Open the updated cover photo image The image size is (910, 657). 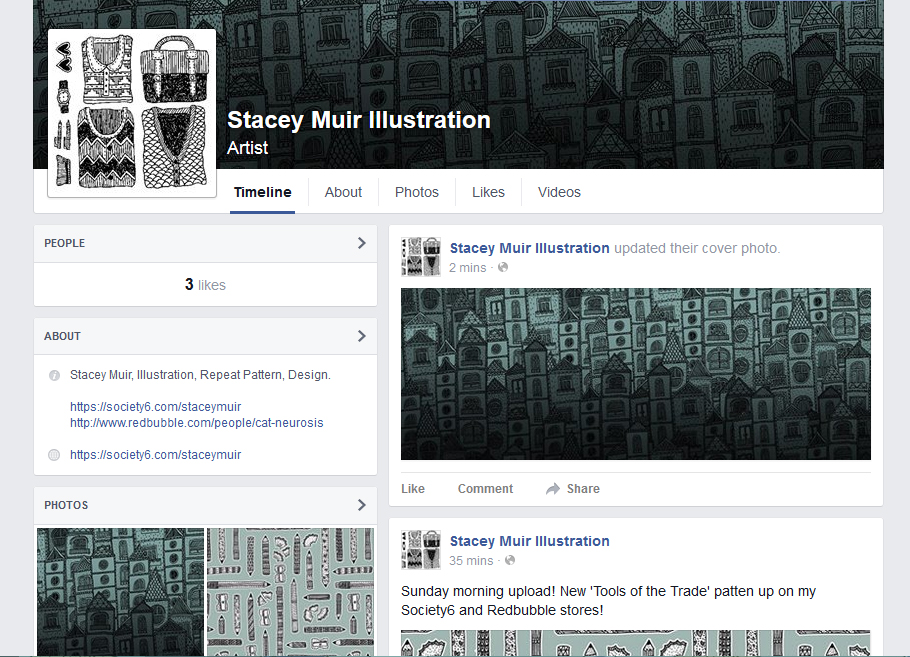635,374
